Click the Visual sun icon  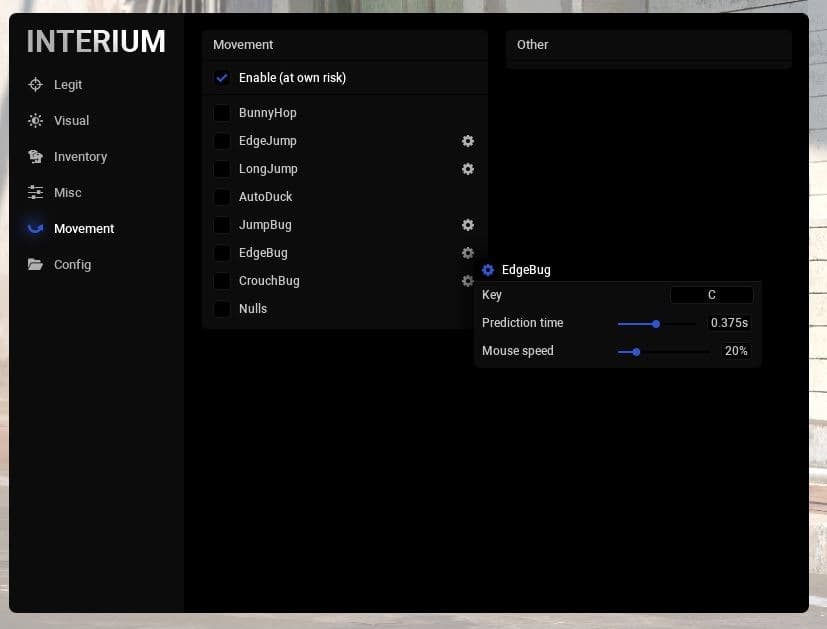click(36, 121)
